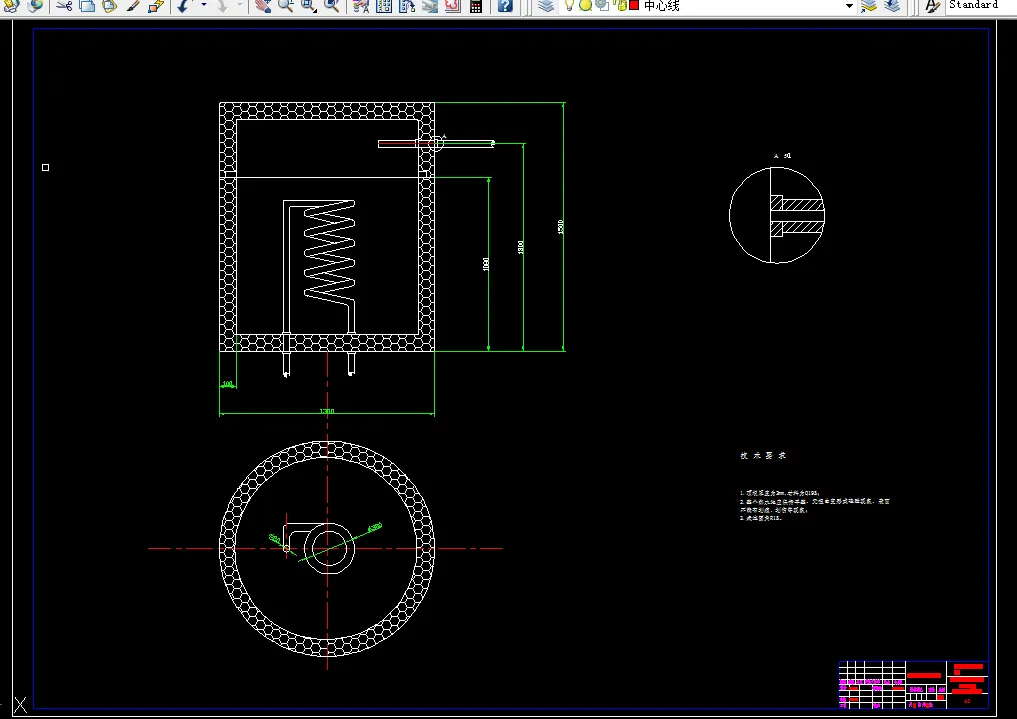This screenshot has height=719, width=1017.
Task: Select the Zoom Window tool
Action: tap(309, 5)
